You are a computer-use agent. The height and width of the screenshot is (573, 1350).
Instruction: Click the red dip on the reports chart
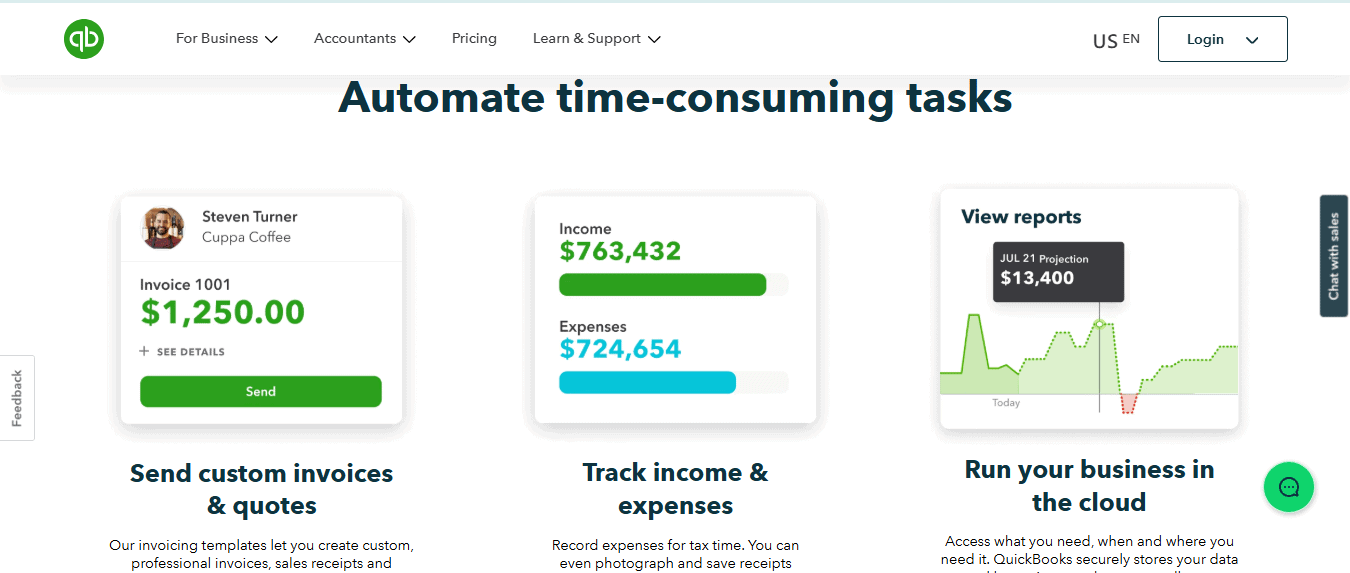1129,402
